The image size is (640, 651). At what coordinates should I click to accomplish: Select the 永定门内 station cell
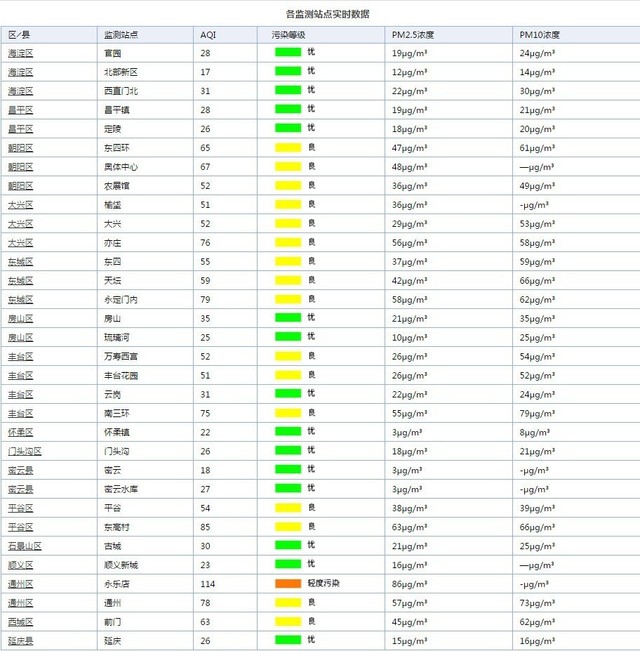pos(121,300)
